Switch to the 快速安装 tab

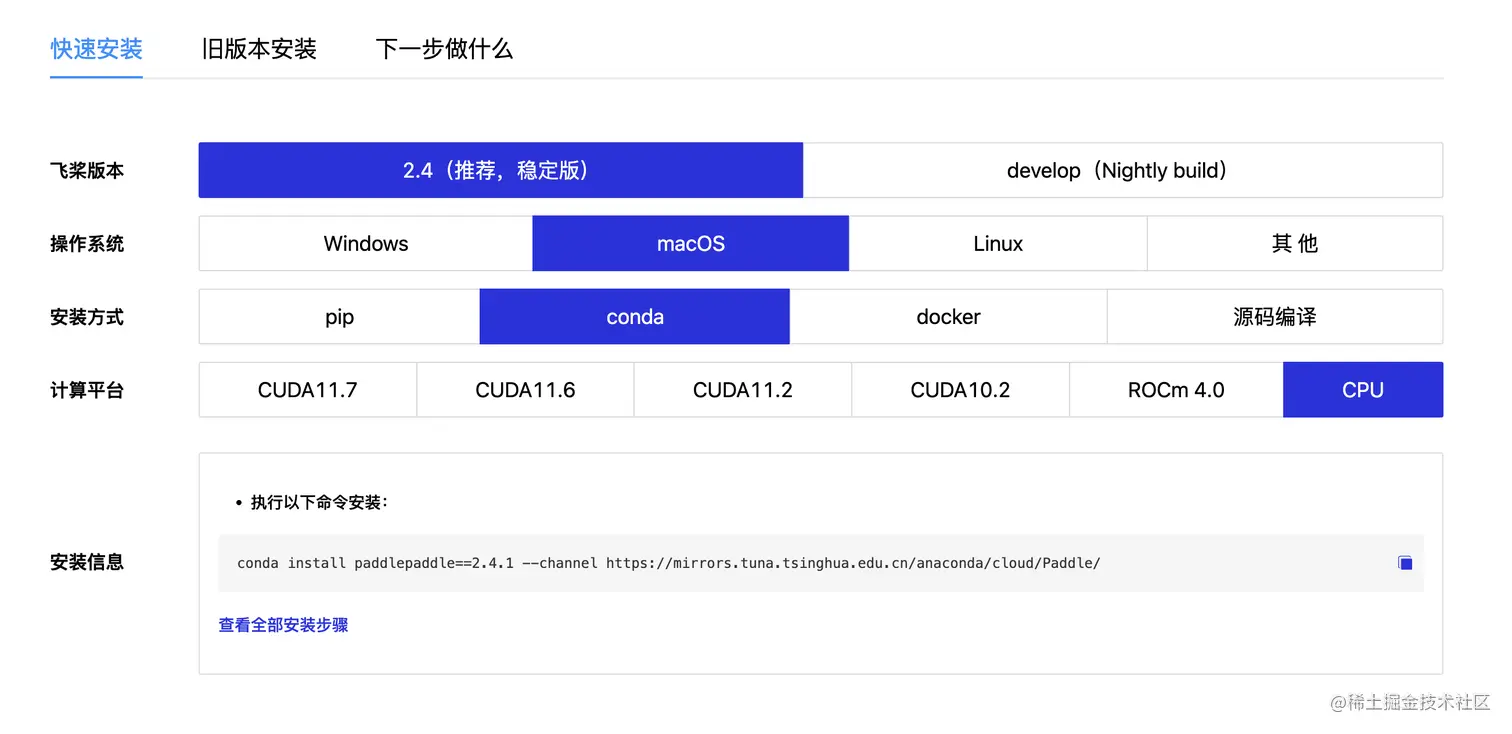tap(96, 49)
